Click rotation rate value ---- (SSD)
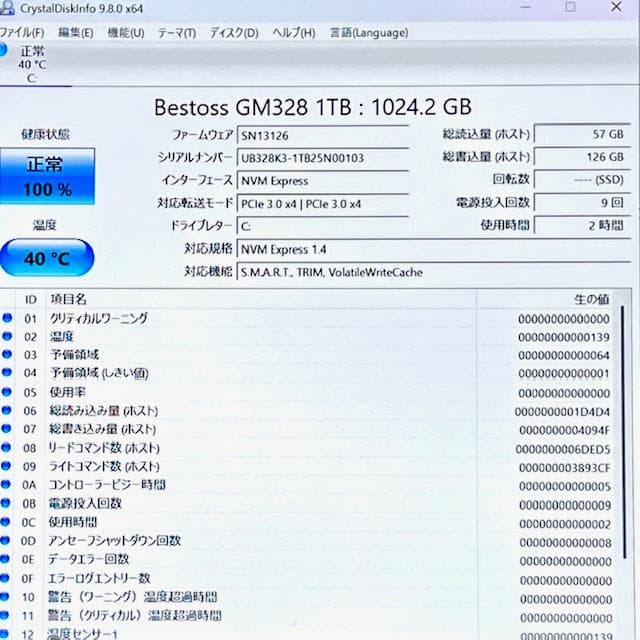Image resolution: width=640 pixels, height=640 pixels. click(x=582, y=180)
